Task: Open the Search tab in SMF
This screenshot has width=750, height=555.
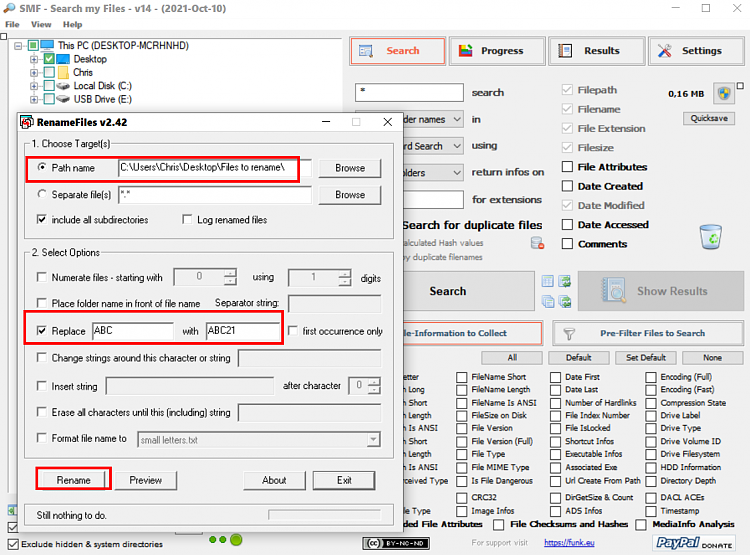Action: tap(398, 51)
